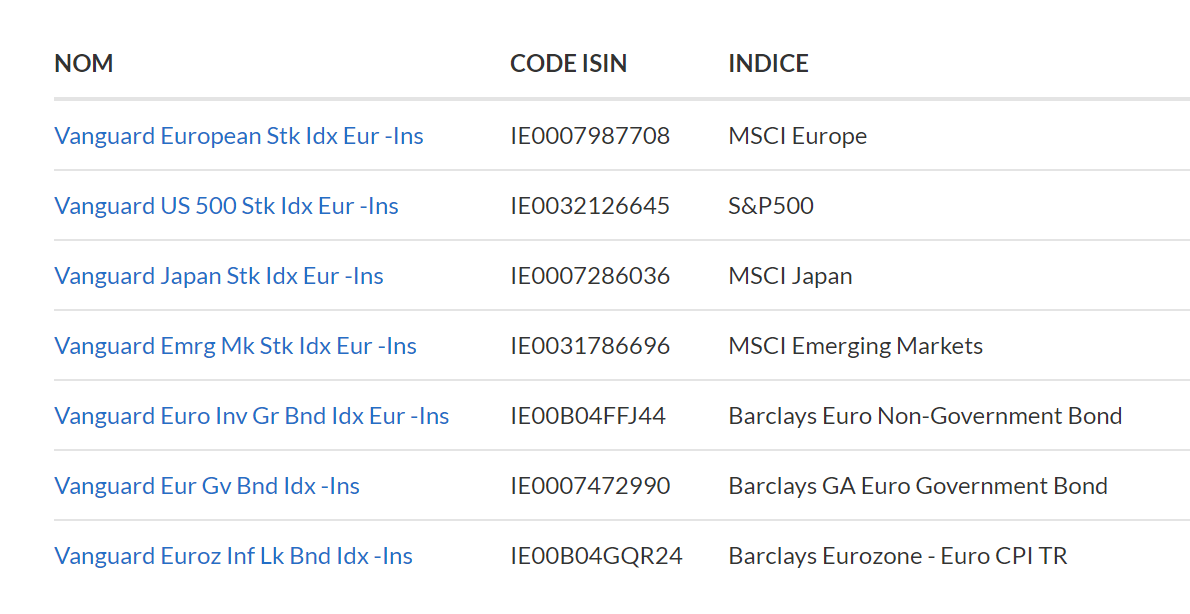Click the INDICE column header
1190x614 pixels.
769,63
